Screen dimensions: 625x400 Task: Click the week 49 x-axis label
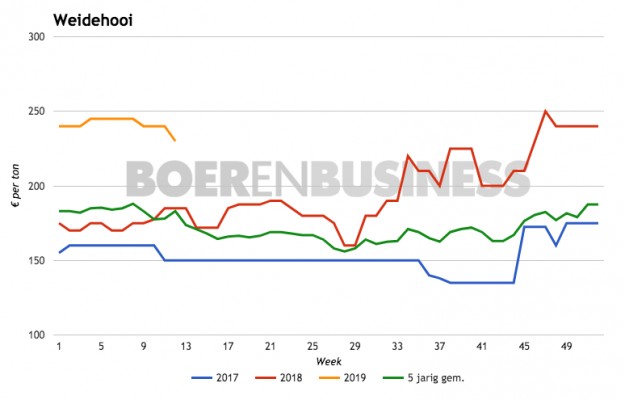point(566,346)
